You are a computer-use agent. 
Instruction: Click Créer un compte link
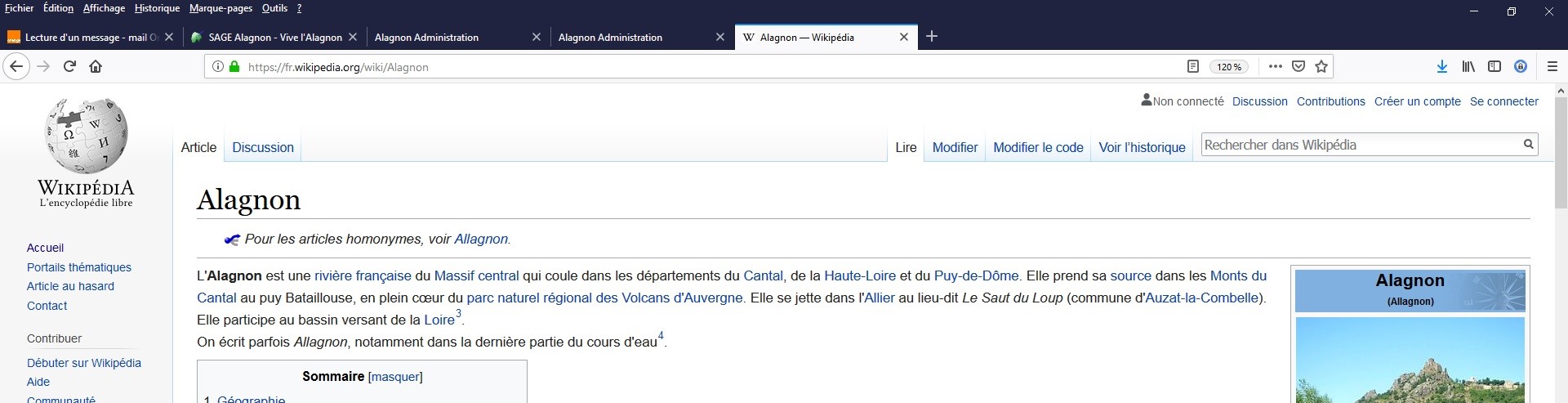point(1417,101)
